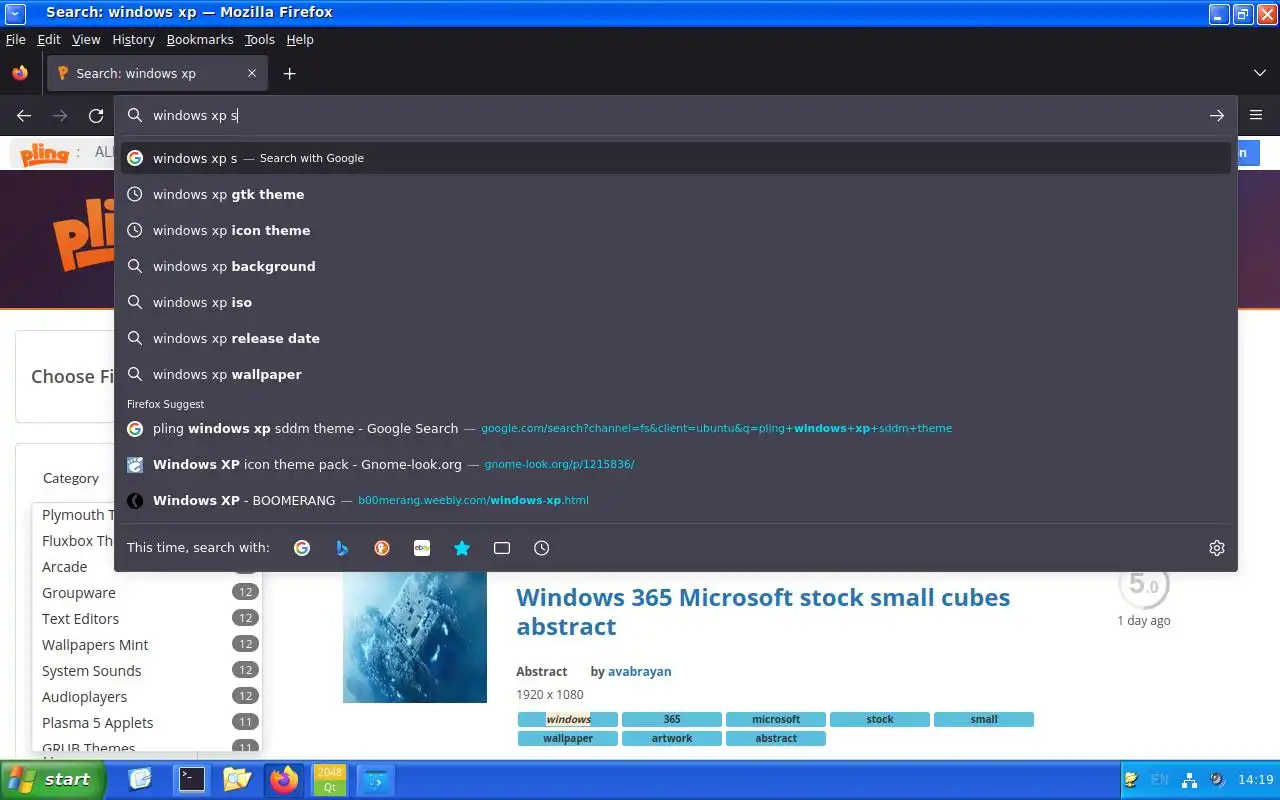Select the 'Search: windows xp' tab
The width and height of the screenshot is (1280, 800).
pyautogui.click(x=158, y=73)
